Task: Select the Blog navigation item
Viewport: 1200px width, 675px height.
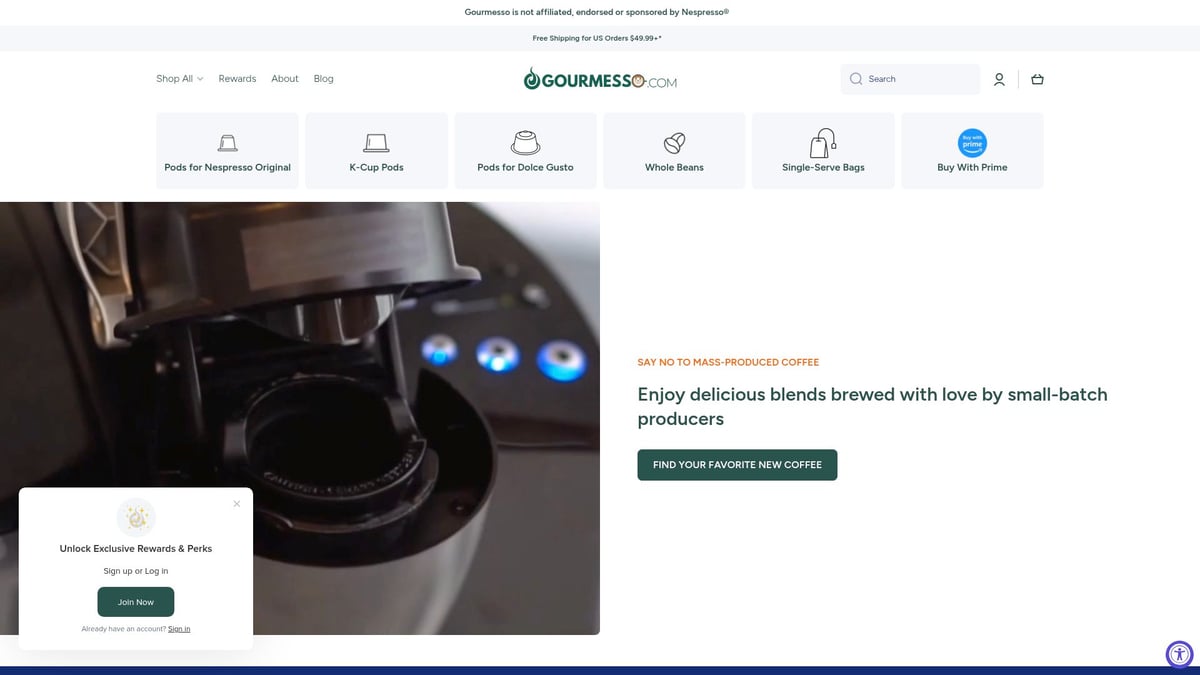Action: (x=323, y=78)
